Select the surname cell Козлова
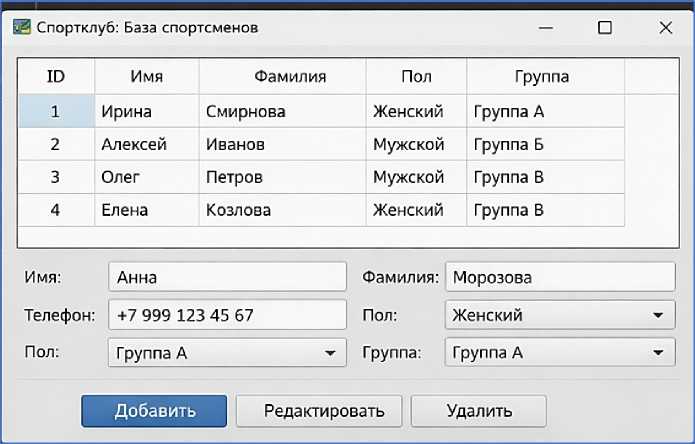 283,210
